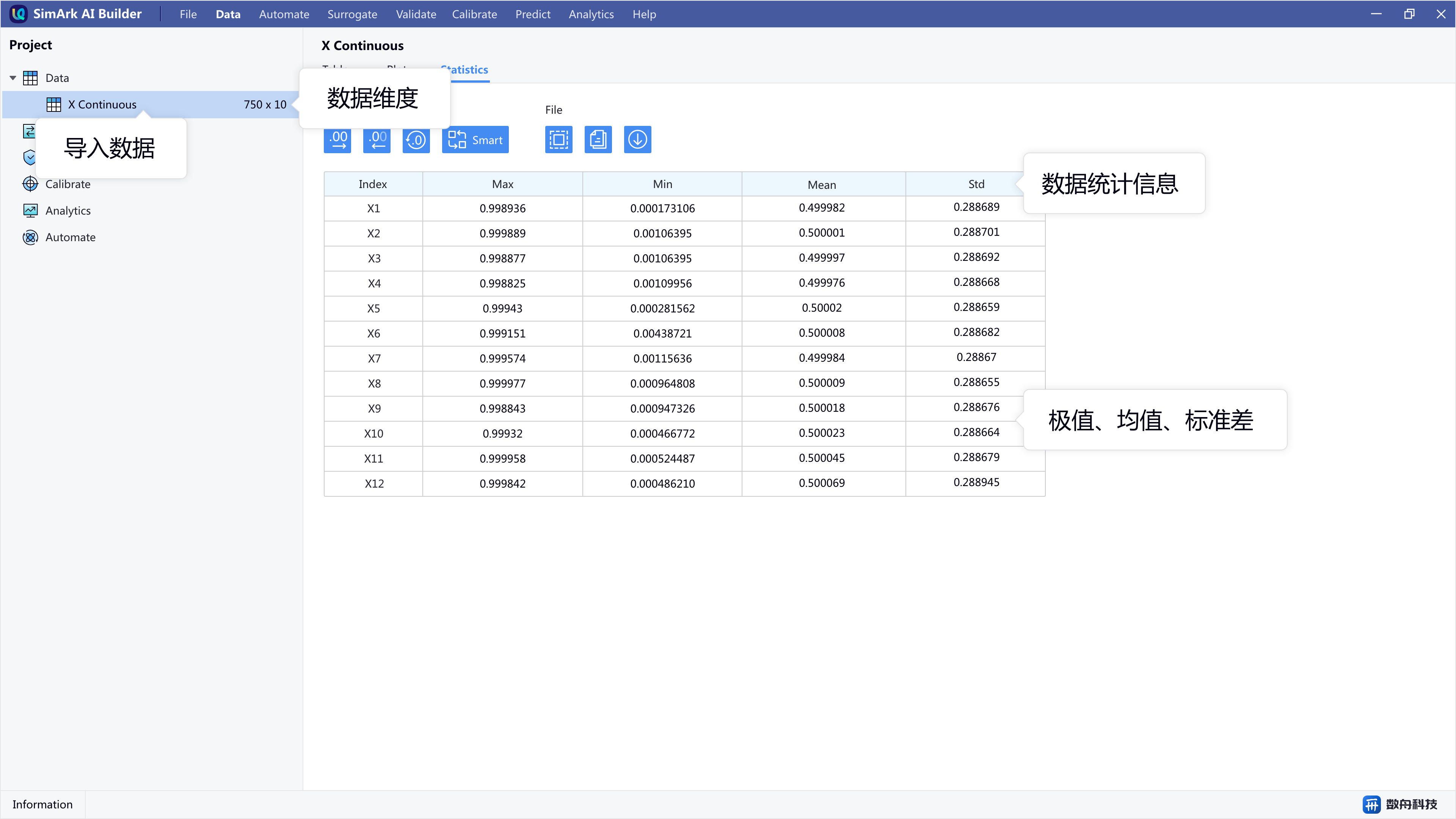Click row label X5
The width and height of the screenshot is (1456, 819).
(373, 309)
